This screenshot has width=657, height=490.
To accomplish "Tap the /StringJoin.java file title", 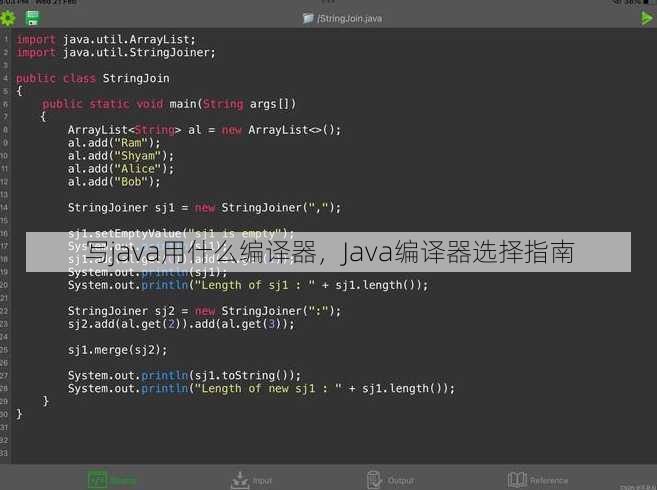I will (x=349, y=18).
